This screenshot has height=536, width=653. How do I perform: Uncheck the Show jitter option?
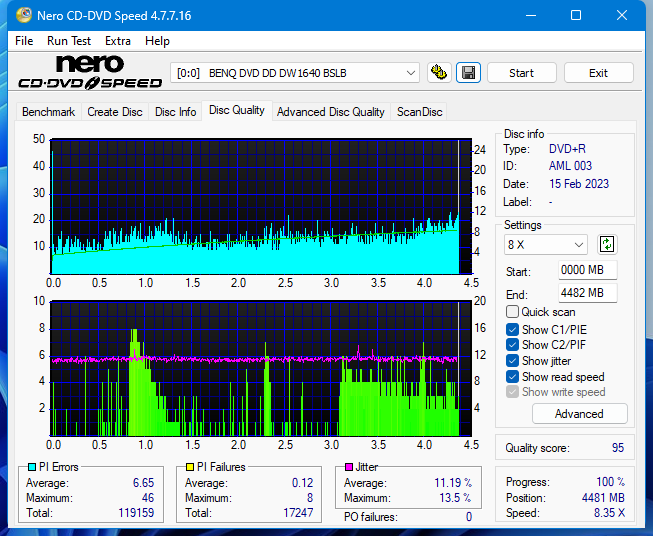[x=512, y=361]
